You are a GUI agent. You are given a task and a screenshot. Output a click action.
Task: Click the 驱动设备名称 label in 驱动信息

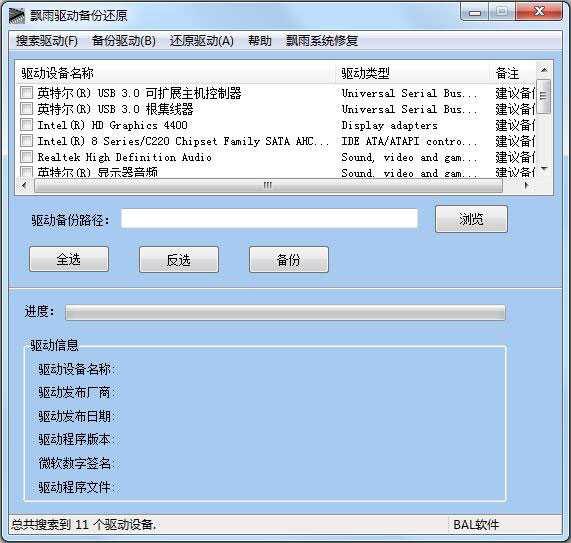[77, 369]
